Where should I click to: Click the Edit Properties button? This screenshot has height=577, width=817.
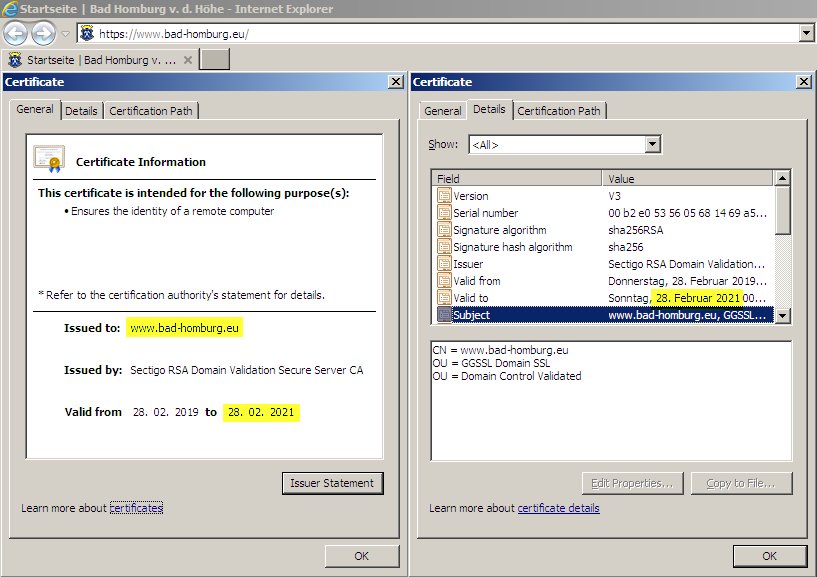click(x=633, y=483)
